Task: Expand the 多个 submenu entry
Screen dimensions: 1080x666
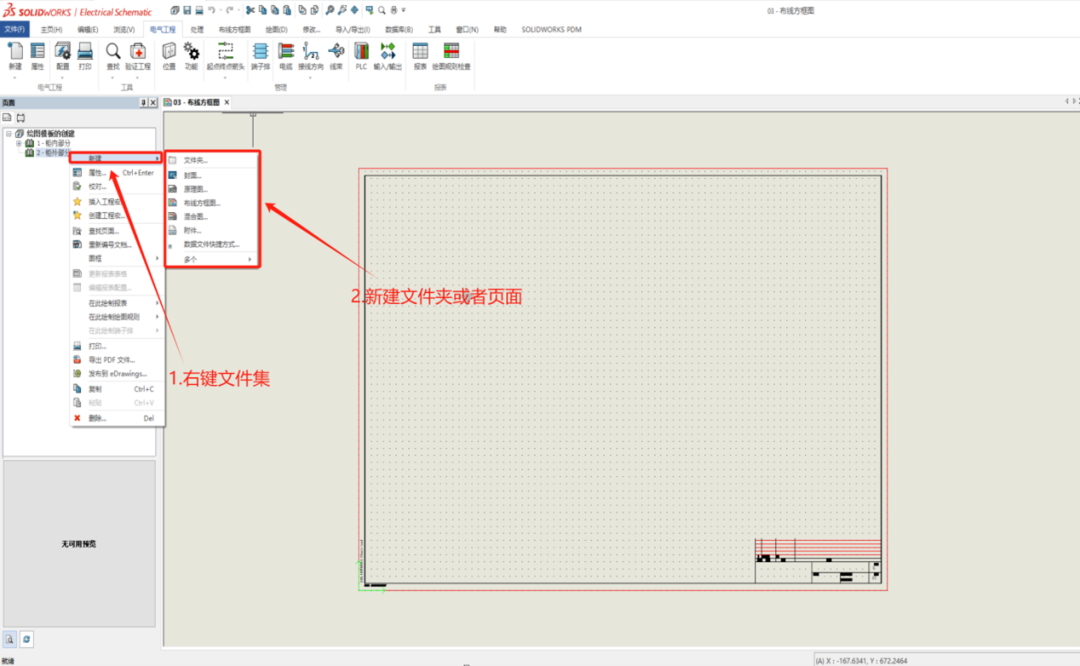Action: [x=189, y=260]
